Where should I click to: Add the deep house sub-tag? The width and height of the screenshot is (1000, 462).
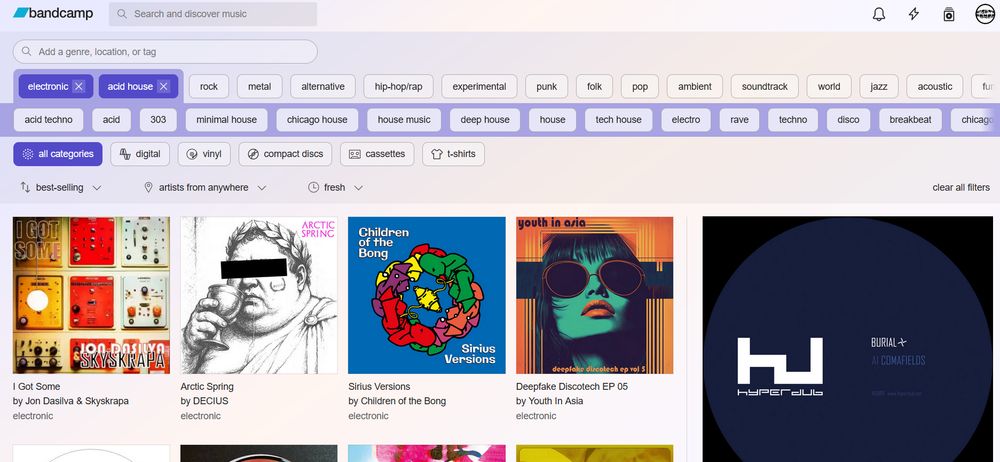click(485, 119)
